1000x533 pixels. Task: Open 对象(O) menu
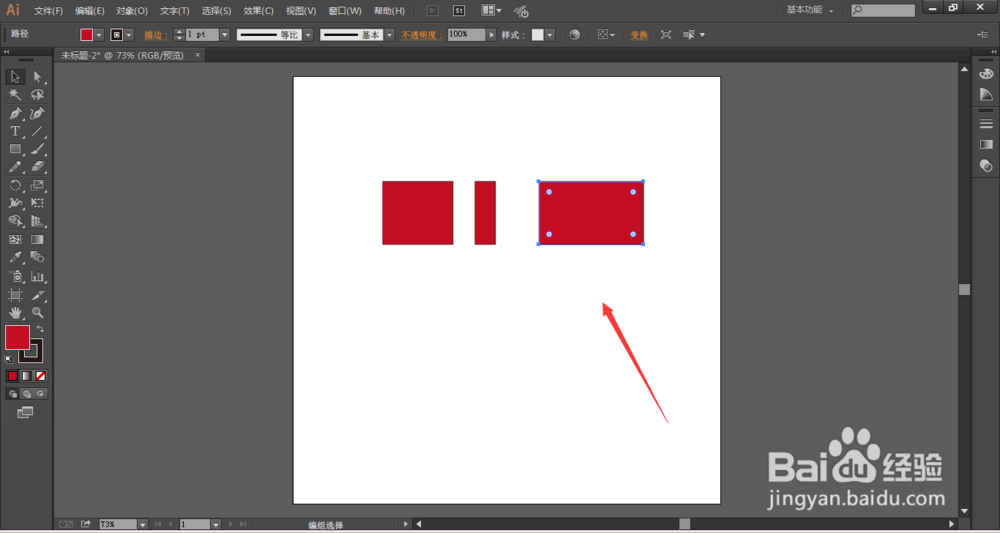[x=131, y=11]
